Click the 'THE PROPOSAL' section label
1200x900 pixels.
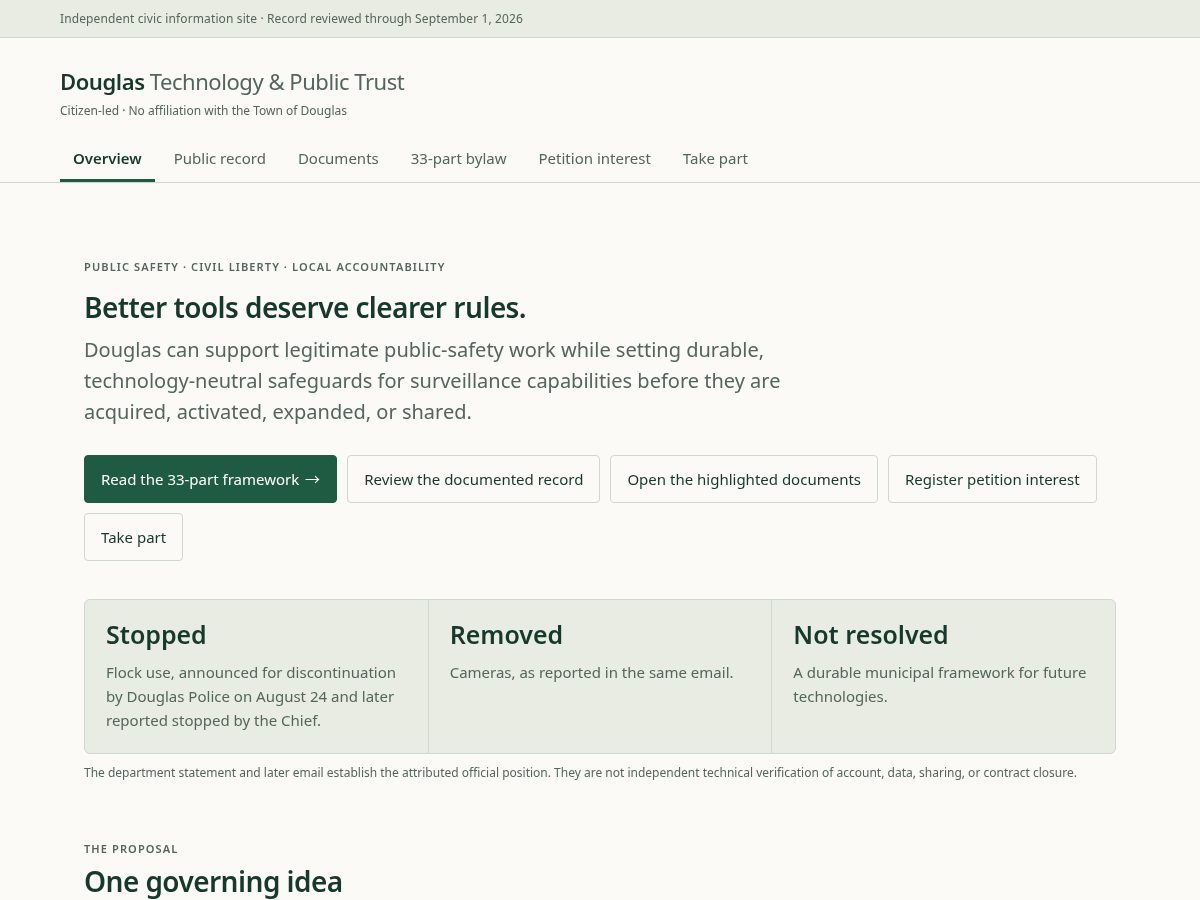(131, 849)
